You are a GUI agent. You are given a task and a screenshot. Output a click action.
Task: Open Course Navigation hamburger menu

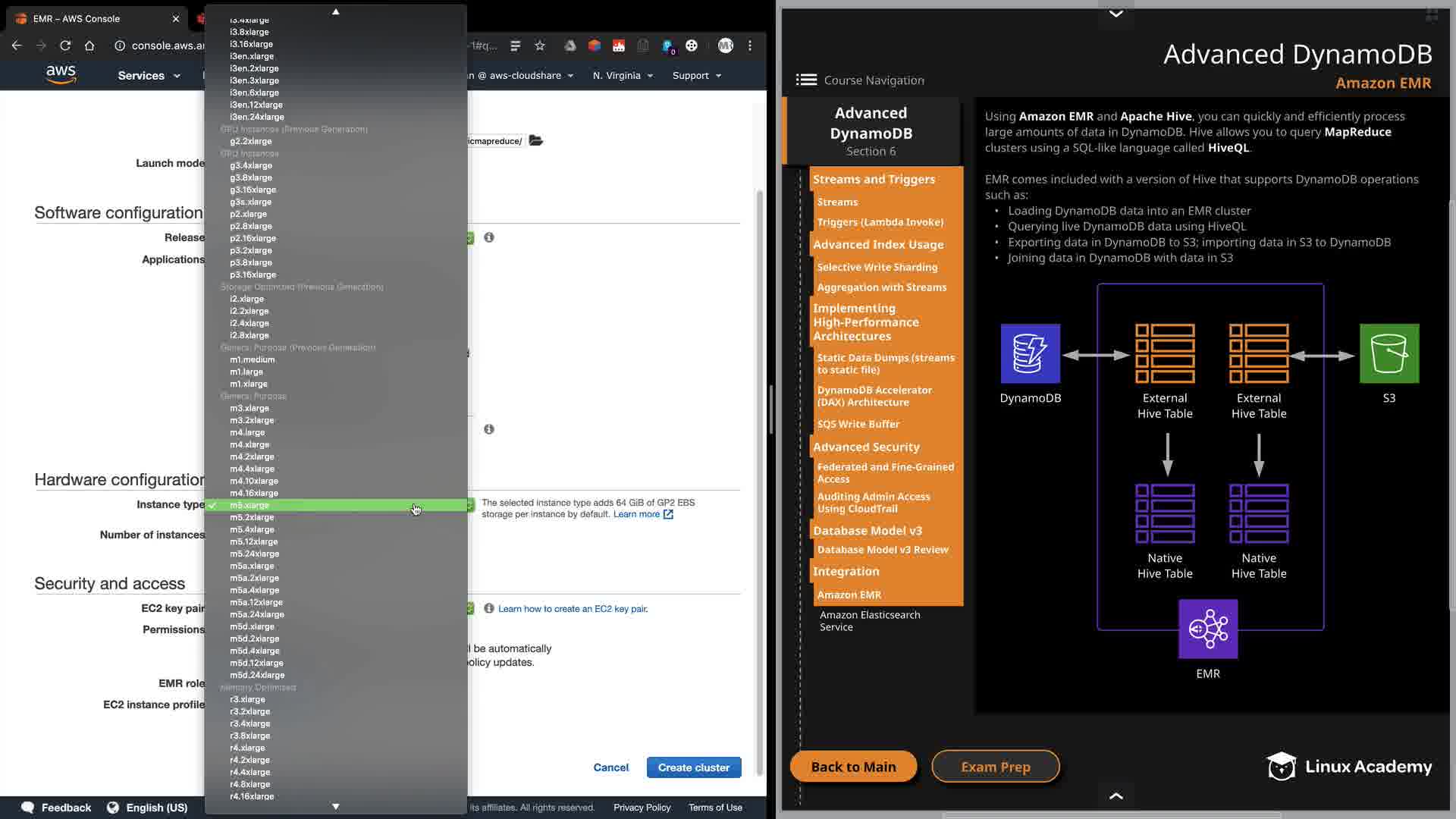(x=806, y=80)
